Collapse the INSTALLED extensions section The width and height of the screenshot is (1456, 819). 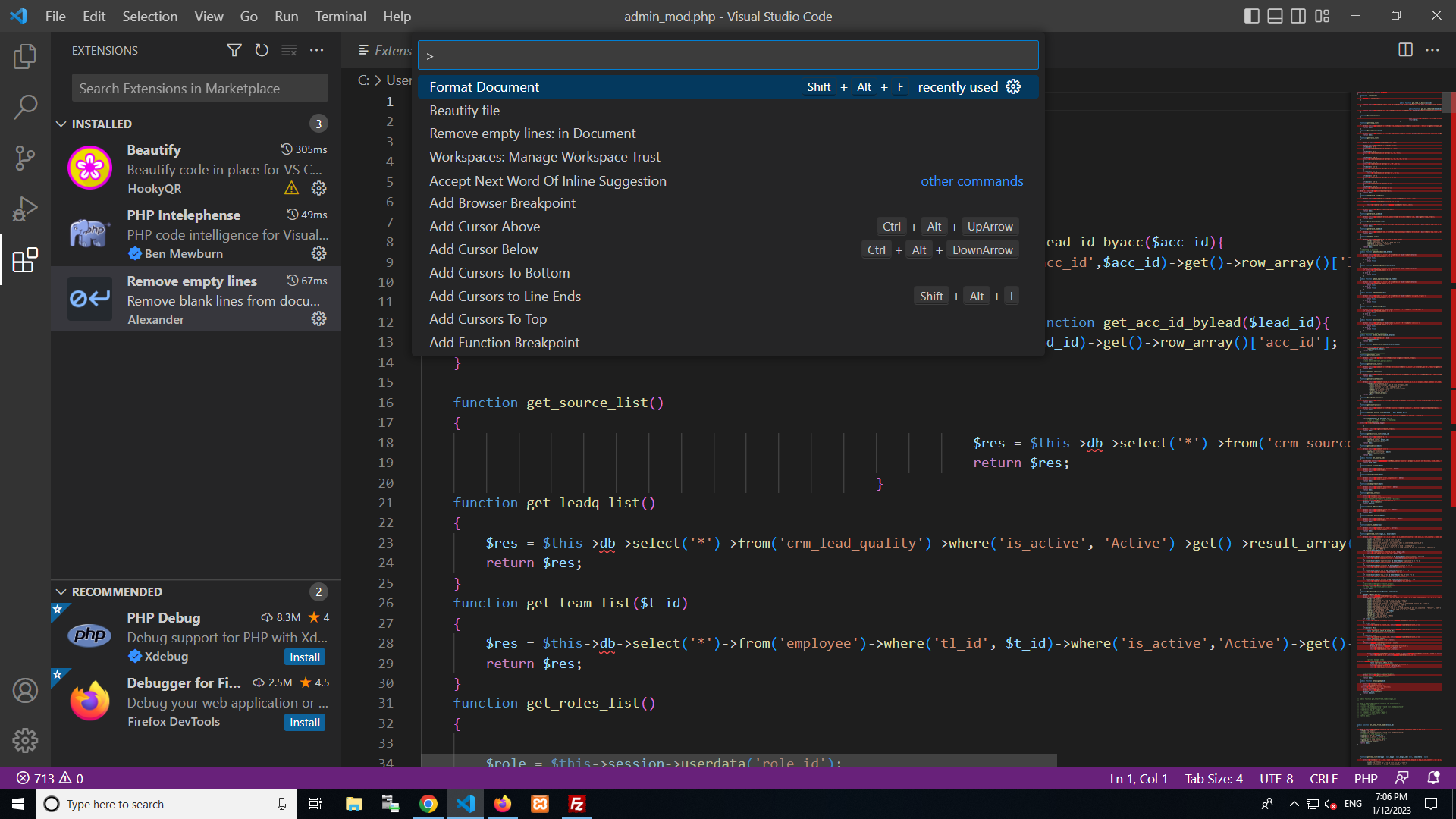click(61, 124)
